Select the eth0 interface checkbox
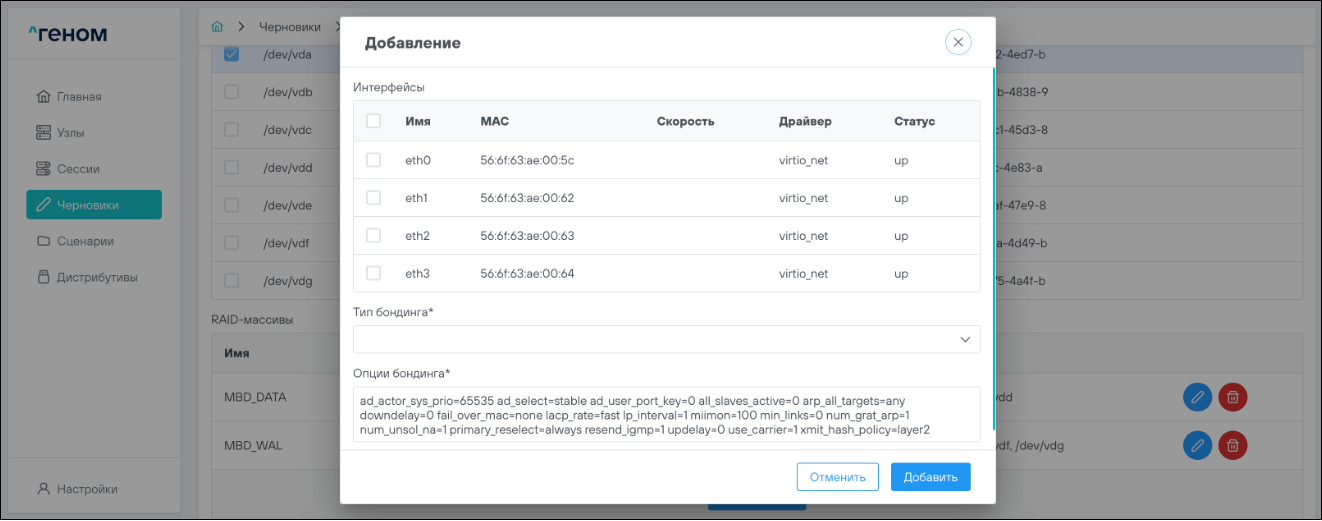1322x521 pixels. [374, 160]
